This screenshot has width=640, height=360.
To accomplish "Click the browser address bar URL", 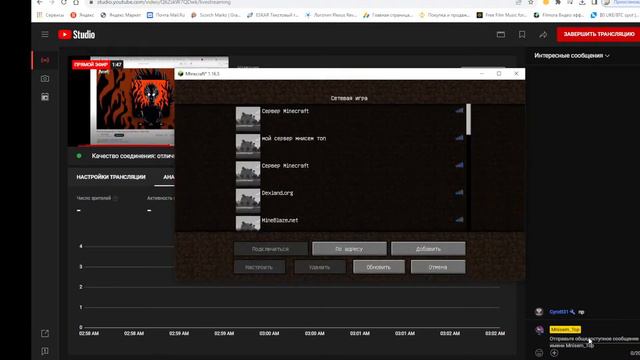I will [x=164, y=2].
